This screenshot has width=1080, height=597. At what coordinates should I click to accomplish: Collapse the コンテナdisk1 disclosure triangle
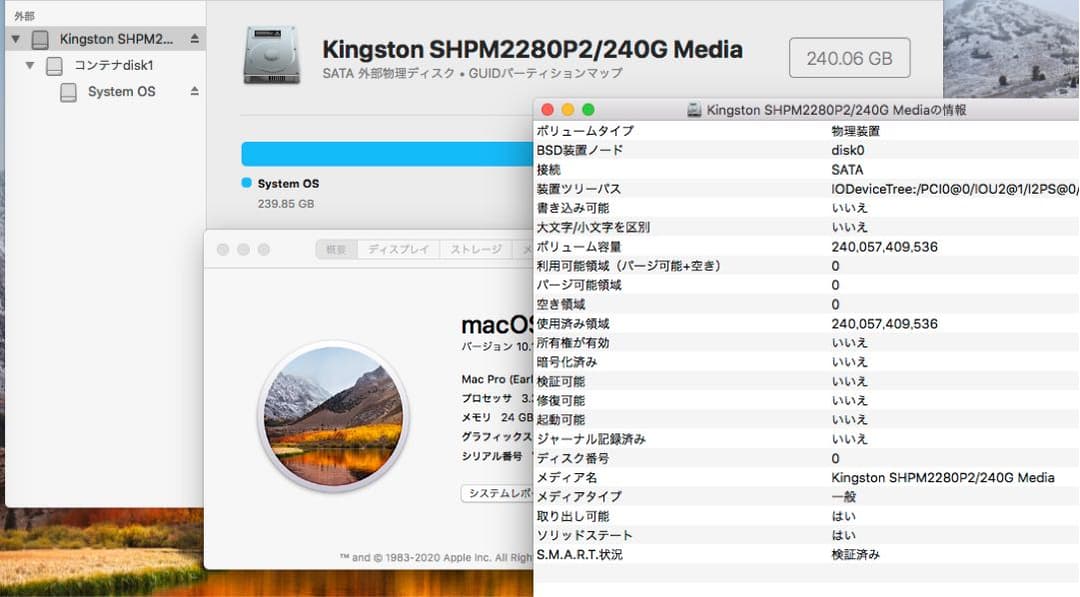click(x=30, y=65)
